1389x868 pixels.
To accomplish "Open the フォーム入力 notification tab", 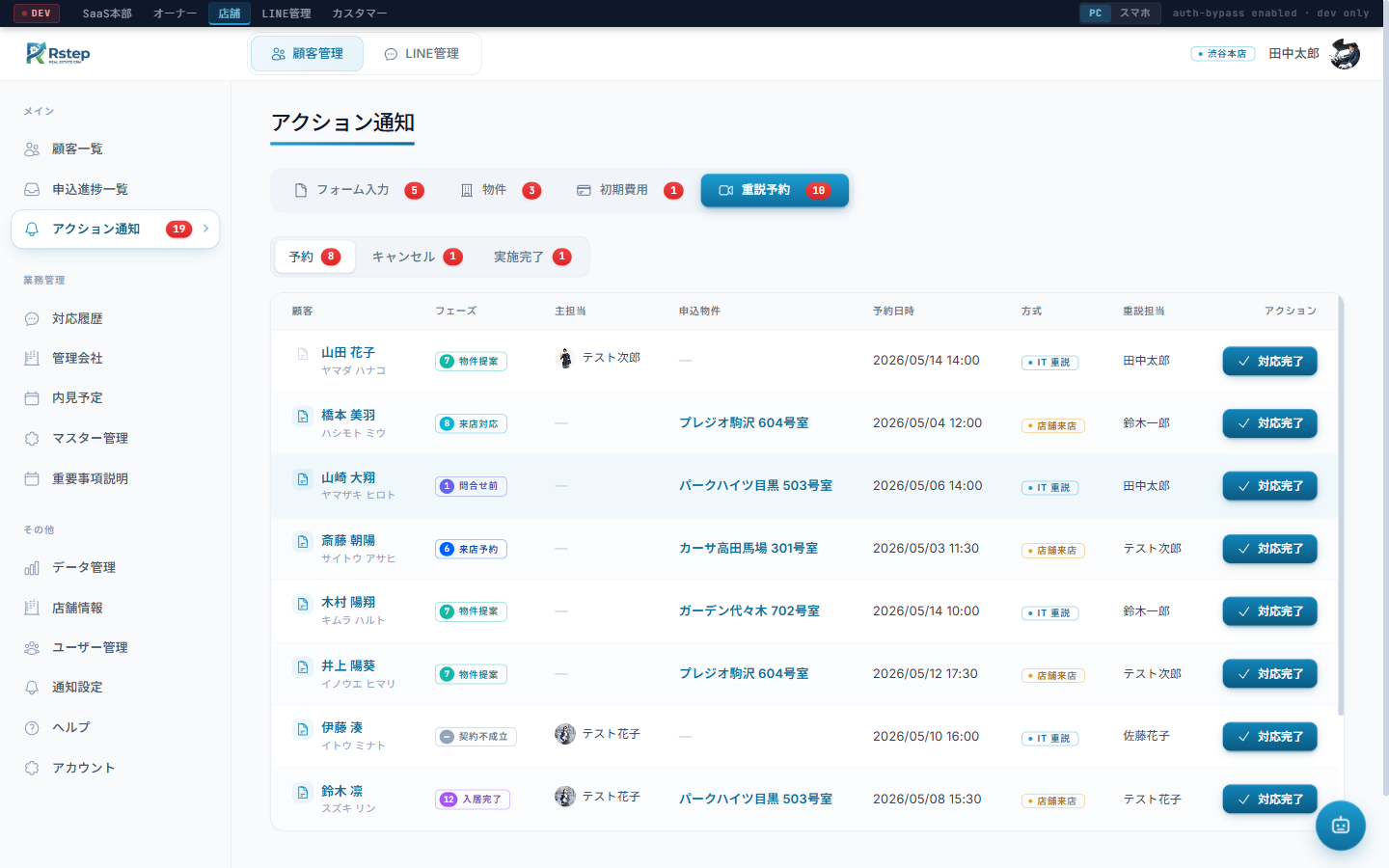I will pos(359,190).
